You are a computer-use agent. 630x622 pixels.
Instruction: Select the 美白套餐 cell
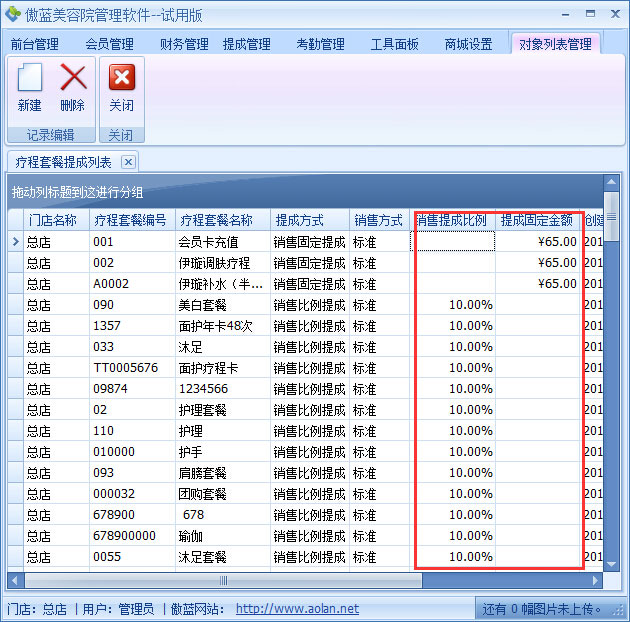tap(223, 305)
